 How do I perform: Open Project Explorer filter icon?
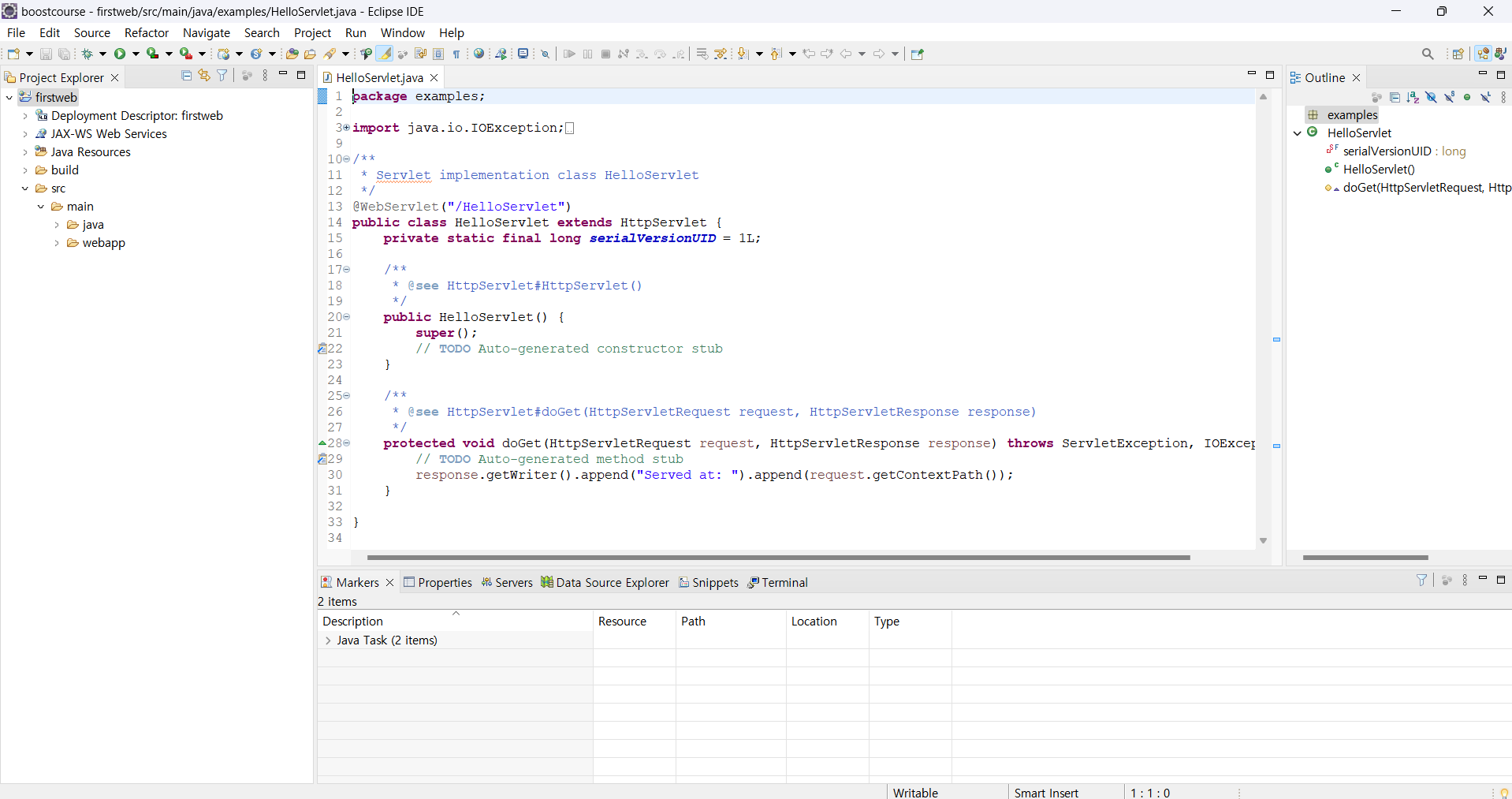coord(222,75)
